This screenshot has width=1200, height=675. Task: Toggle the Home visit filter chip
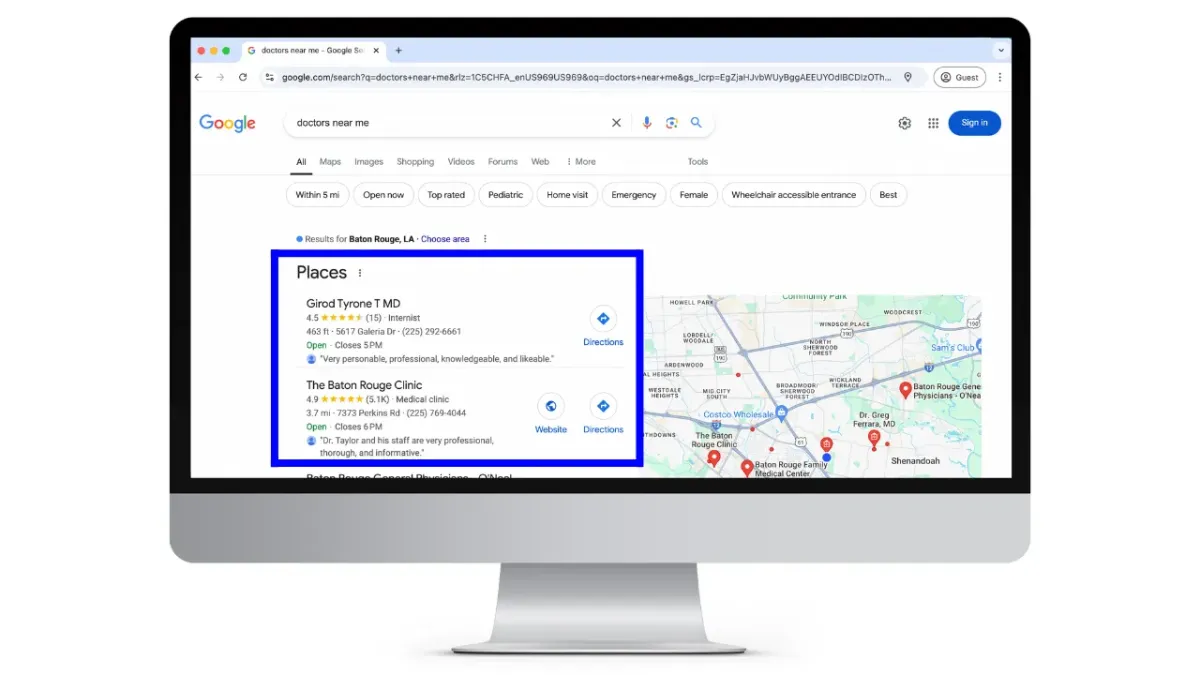(567, 195)
